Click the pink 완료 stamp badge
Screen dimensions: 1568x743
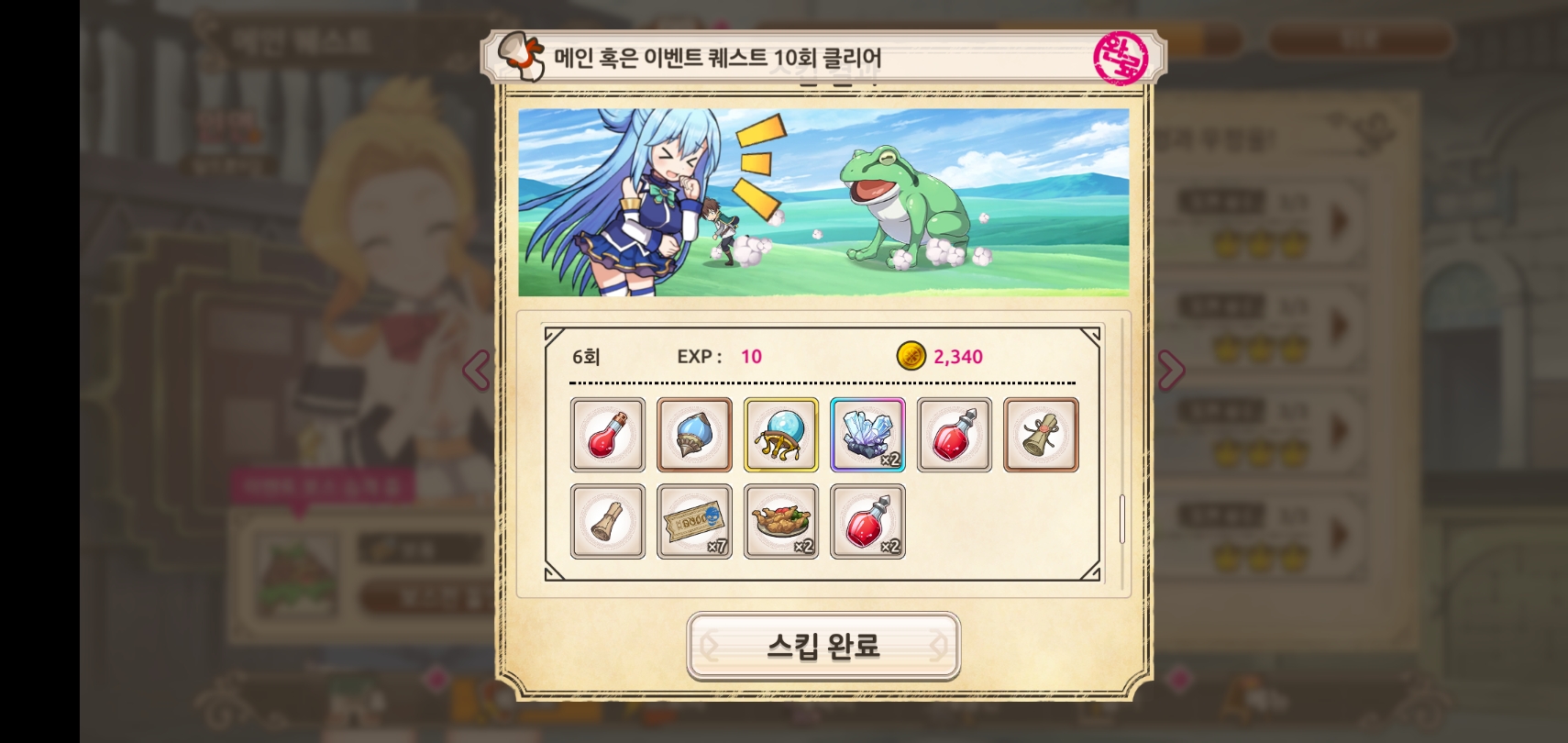pos(1121,58)
